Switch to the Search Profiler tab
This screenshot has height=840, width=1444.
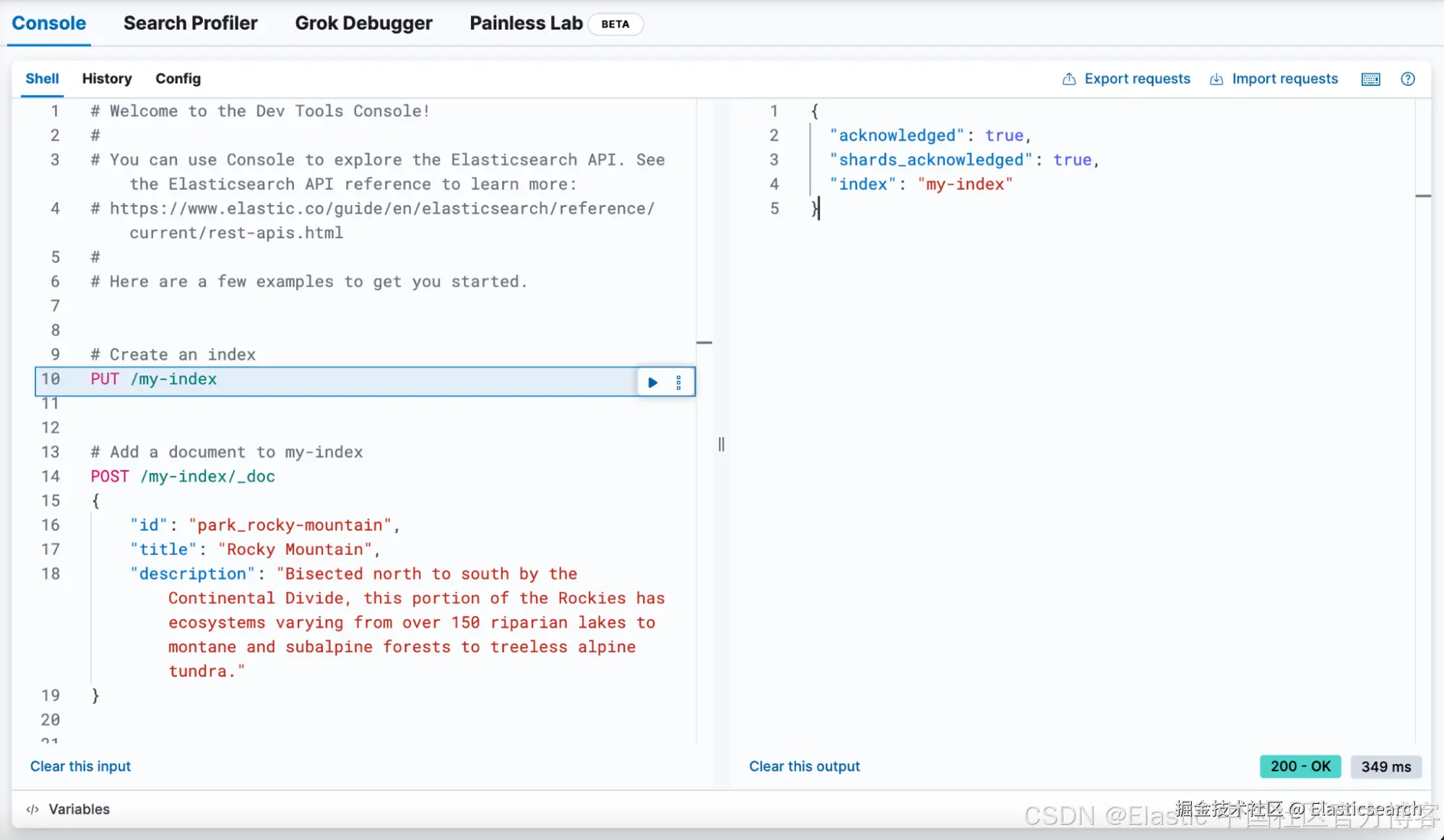190,23
